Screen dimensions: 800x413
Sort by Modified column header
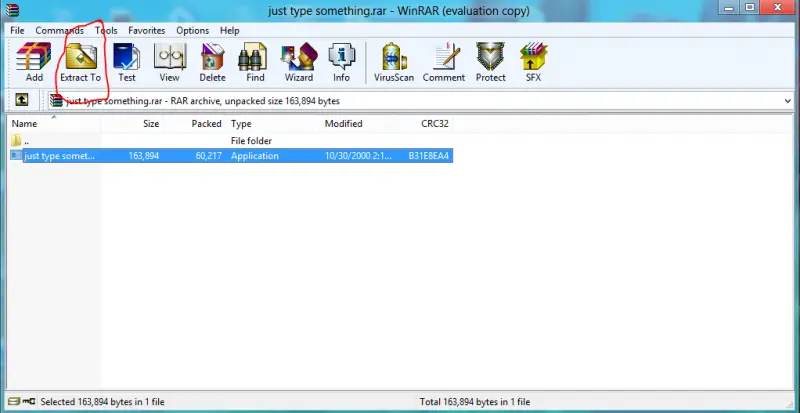pyautogui.click(x=361, y=124)
